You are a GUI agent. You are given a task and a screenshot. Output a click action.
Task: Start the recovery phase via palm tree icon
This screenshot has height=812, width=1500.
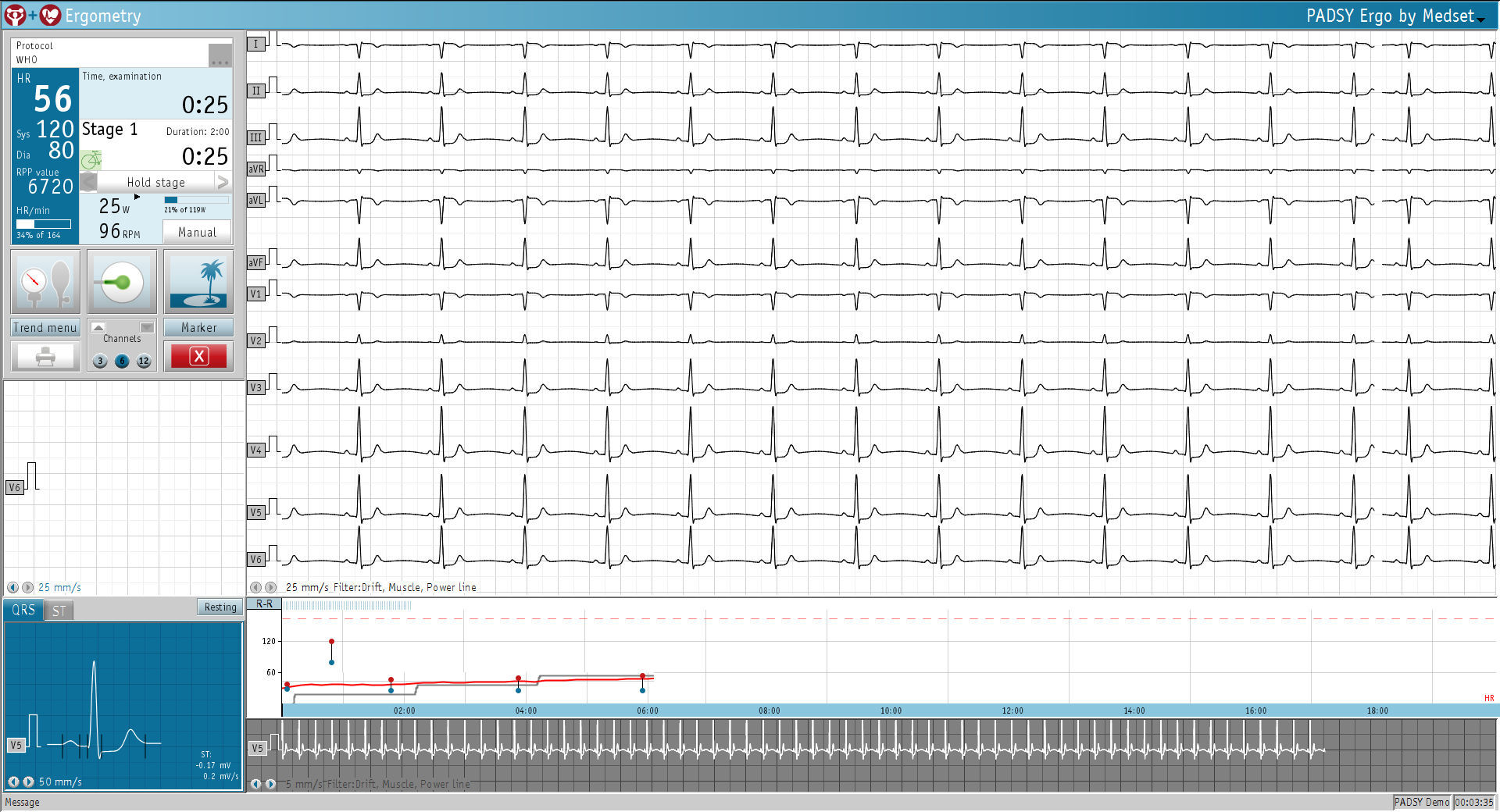[199, 281]
